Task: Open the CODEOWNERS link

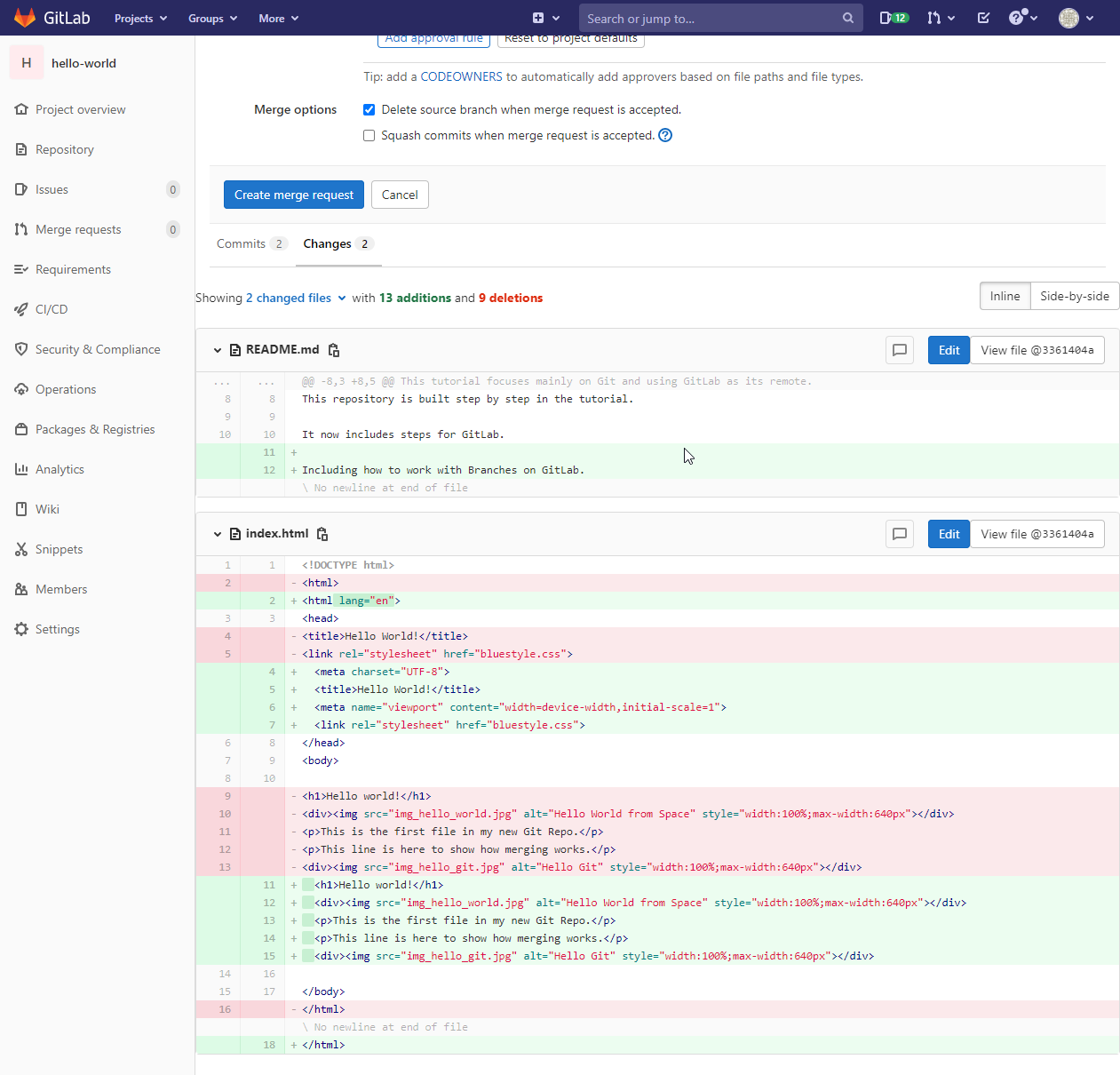Action: [x=461, y=76]
